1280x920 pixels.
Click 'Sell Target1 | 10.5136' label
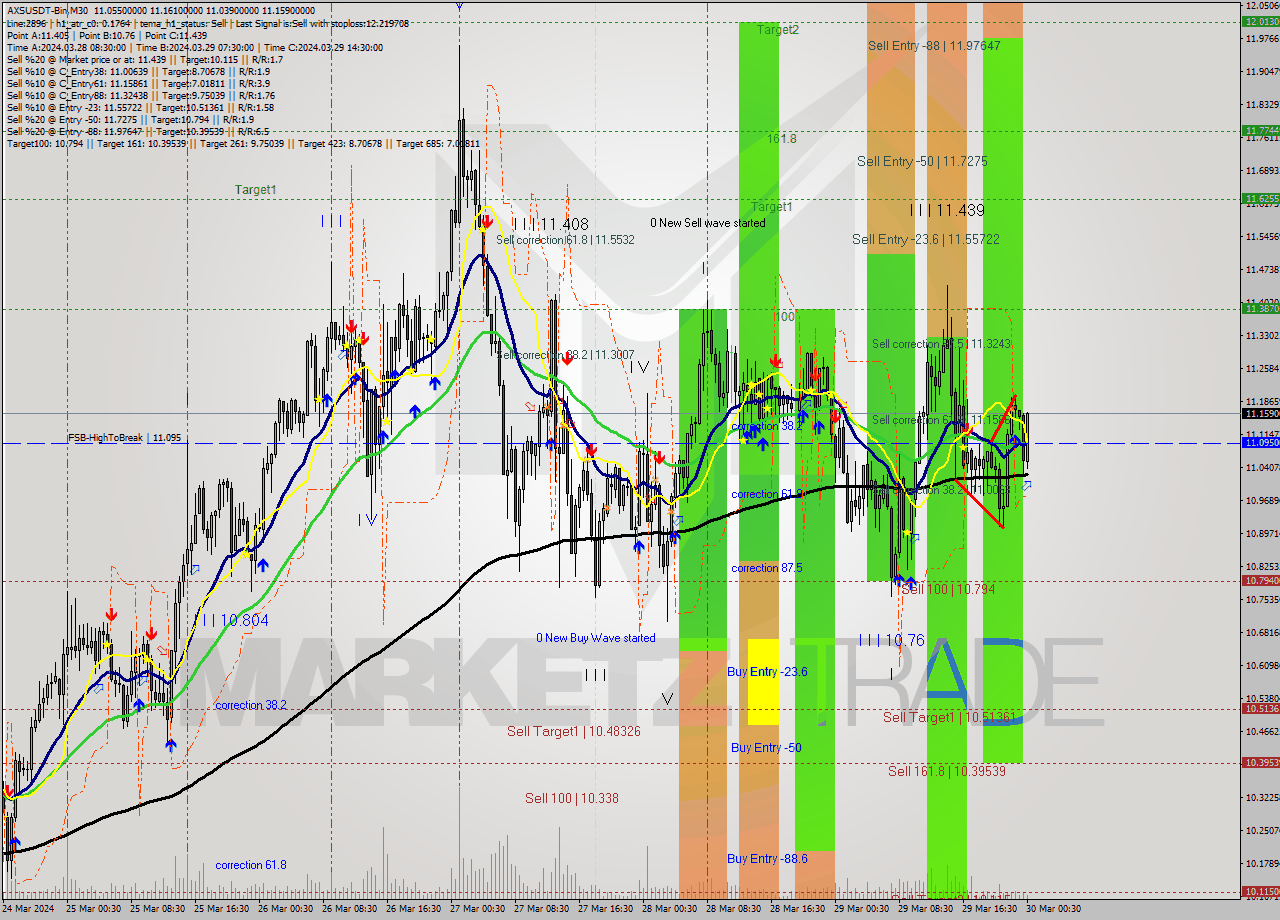[x=950, y=717]
